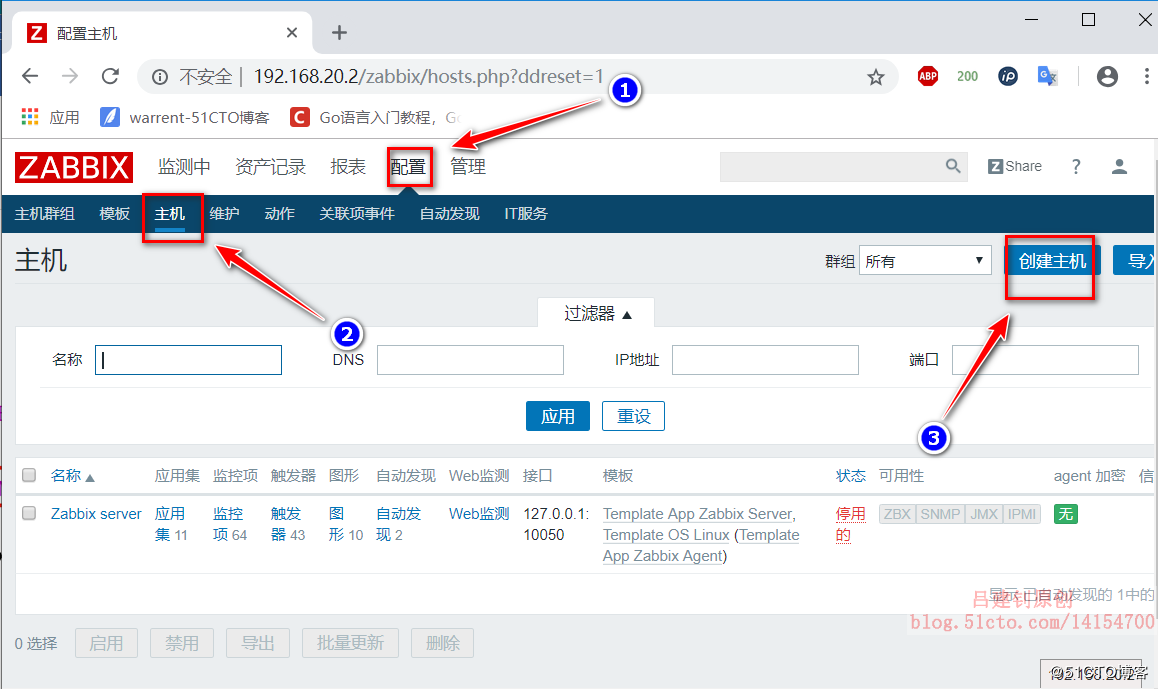Focus the IP地址 filter input
1158x689 pixels.
[x=765, y=360]
